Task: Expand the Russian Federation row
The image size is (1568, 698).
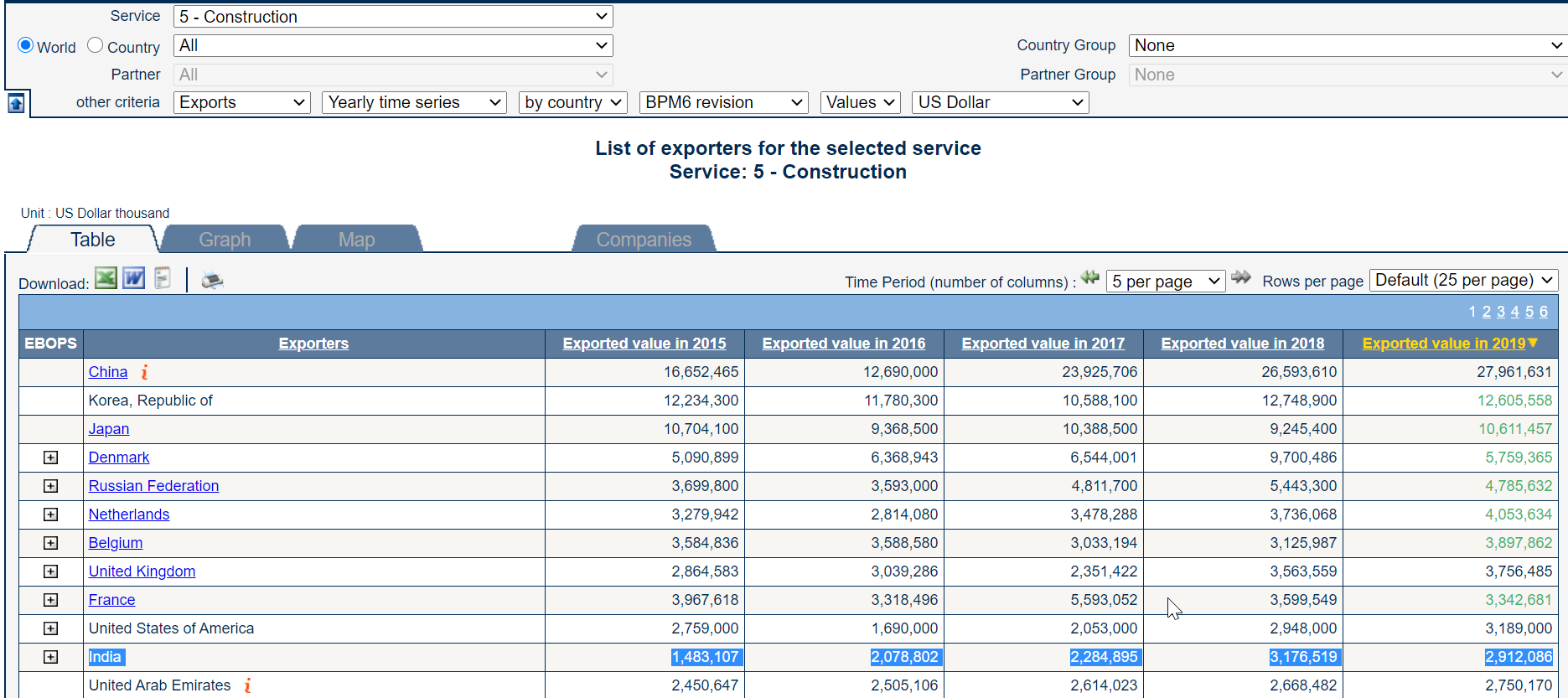Action: tap(51, 486)
